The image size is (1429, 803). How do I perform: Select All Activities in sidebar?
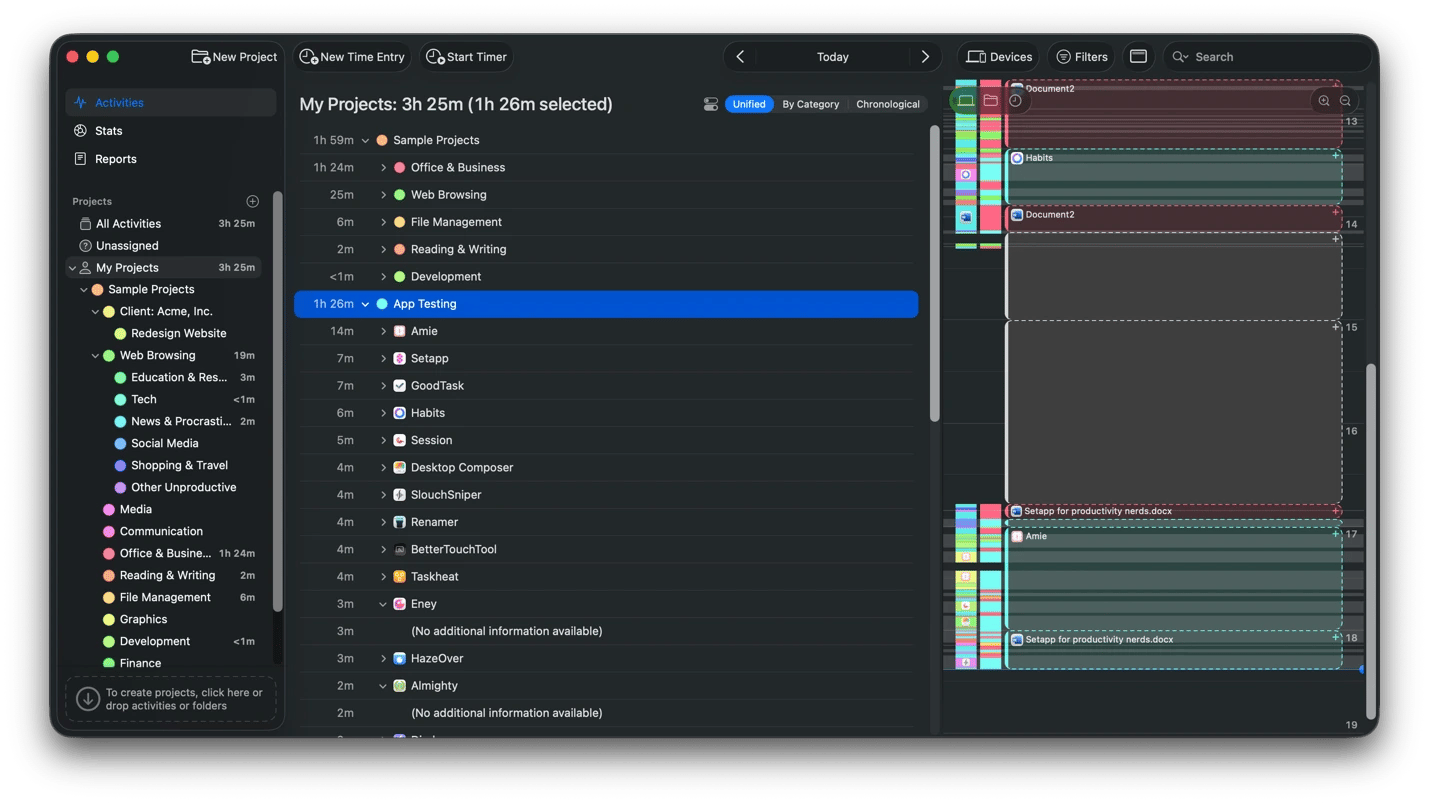pyautogui.click(x=165, y=224)
